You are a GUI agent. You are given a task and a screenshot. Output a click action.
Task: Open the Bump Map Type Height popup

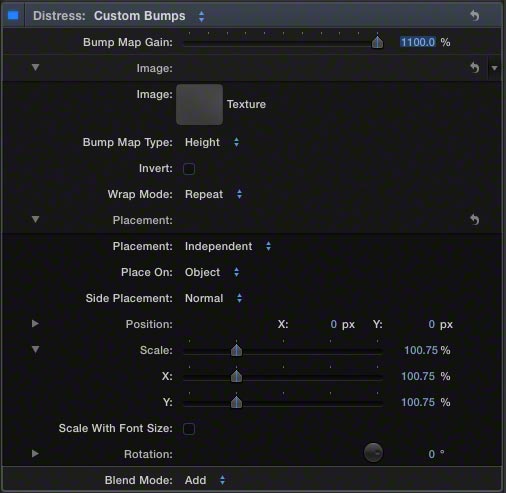tap(212, 142)
